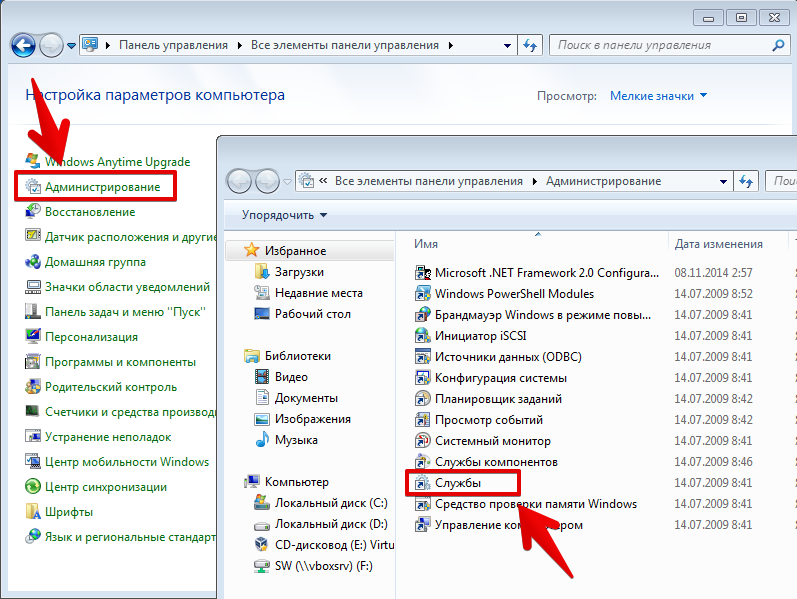Viewport: 797px width, 599px height.
Task: Select CD-дисковод (E:) drive
Action: tap(334, 545)
